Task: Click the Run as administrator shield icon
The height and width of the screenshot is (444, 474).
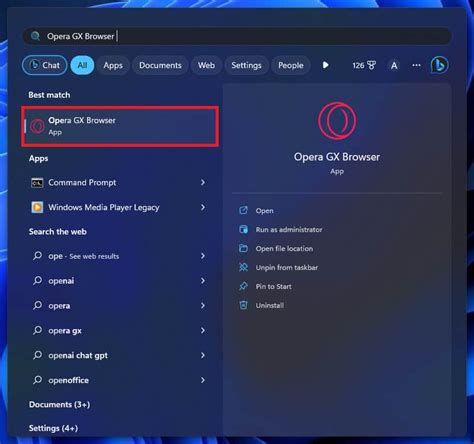Action: pyautogui.click(x=243, y=229)
